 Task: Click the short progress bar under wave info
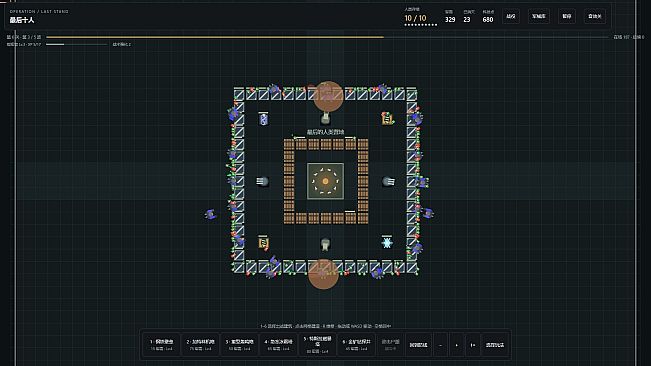pos(77,44)
